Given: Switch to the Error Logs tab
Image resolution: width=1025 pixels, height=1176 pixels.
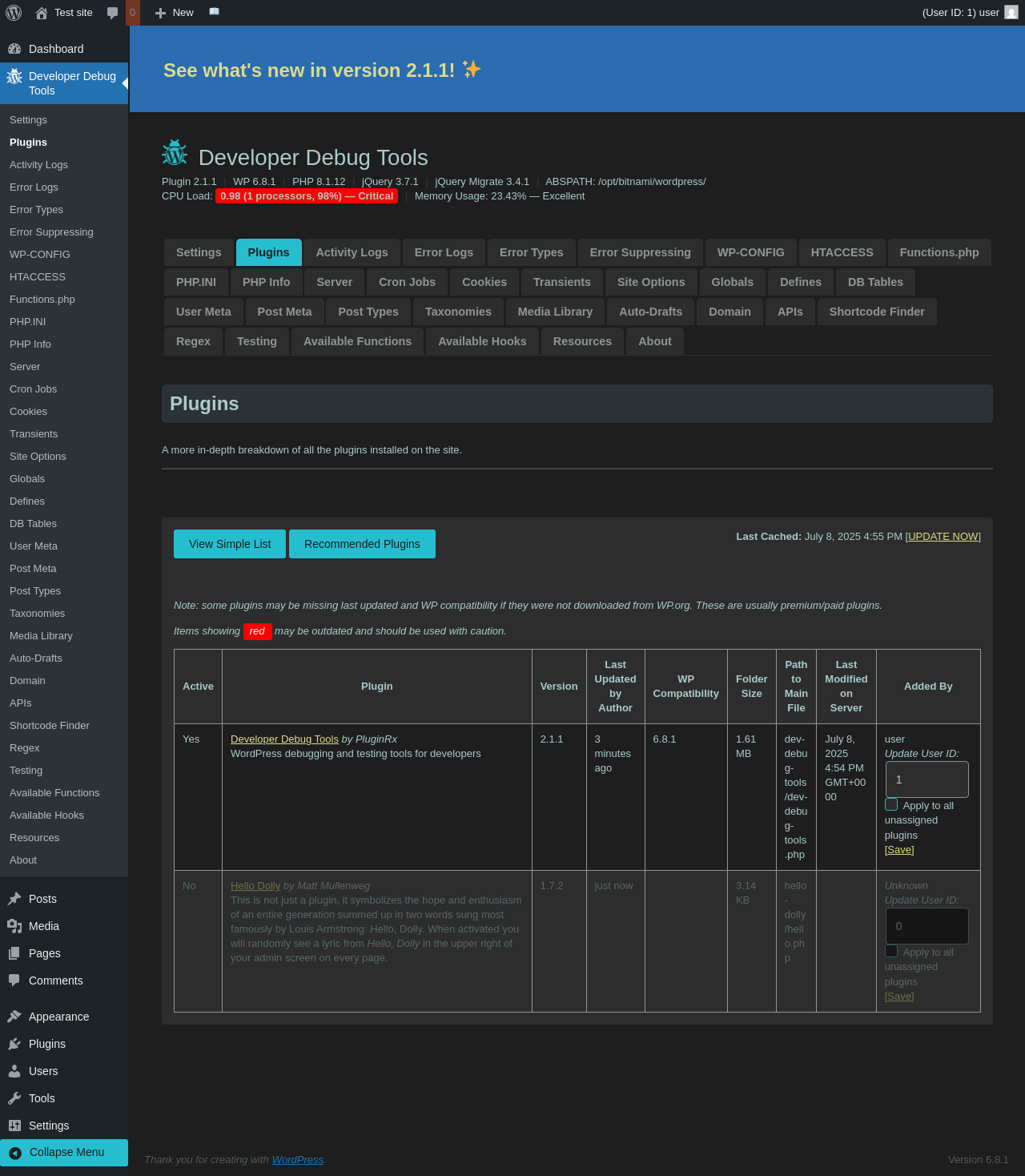Looking at the screenshot, I should point(444,252).
